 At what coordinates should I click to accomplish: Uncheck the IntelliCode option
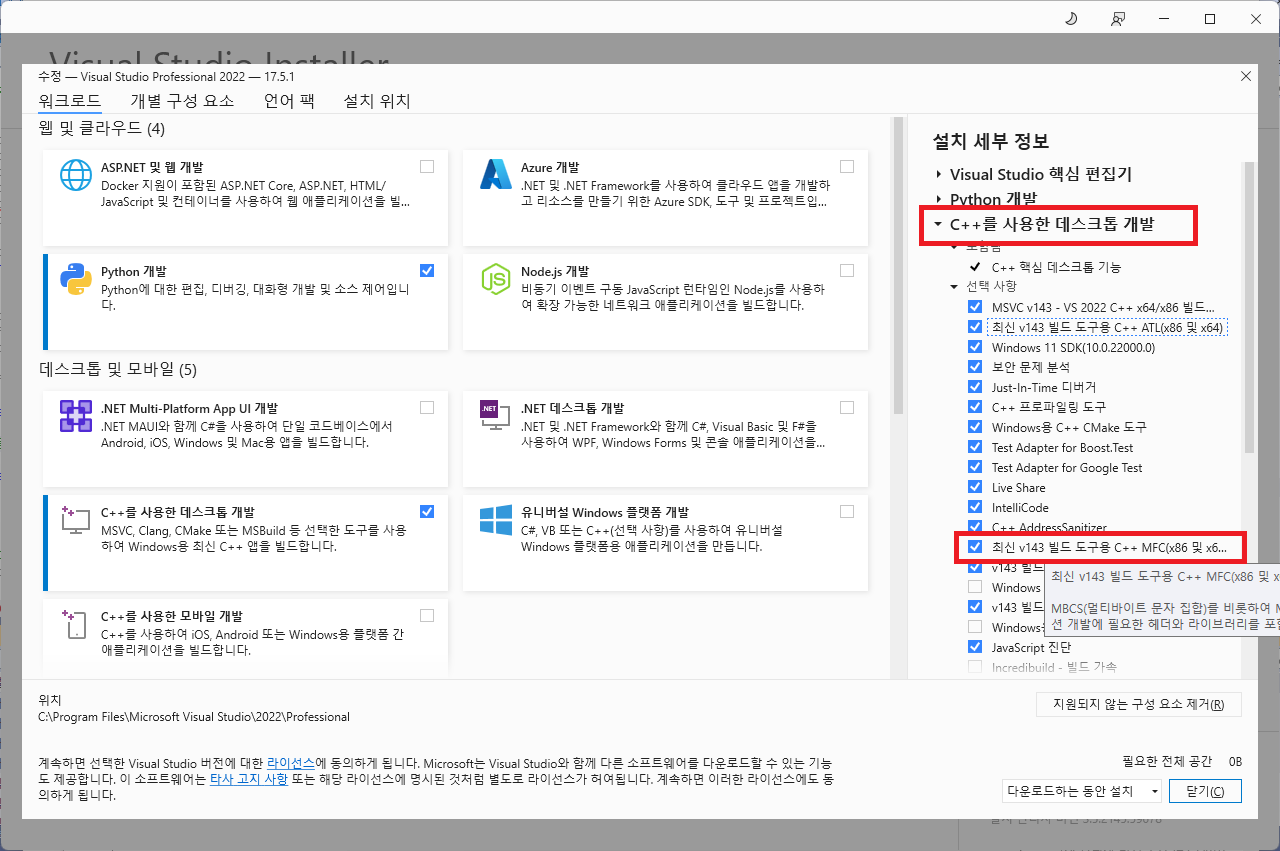975,507
